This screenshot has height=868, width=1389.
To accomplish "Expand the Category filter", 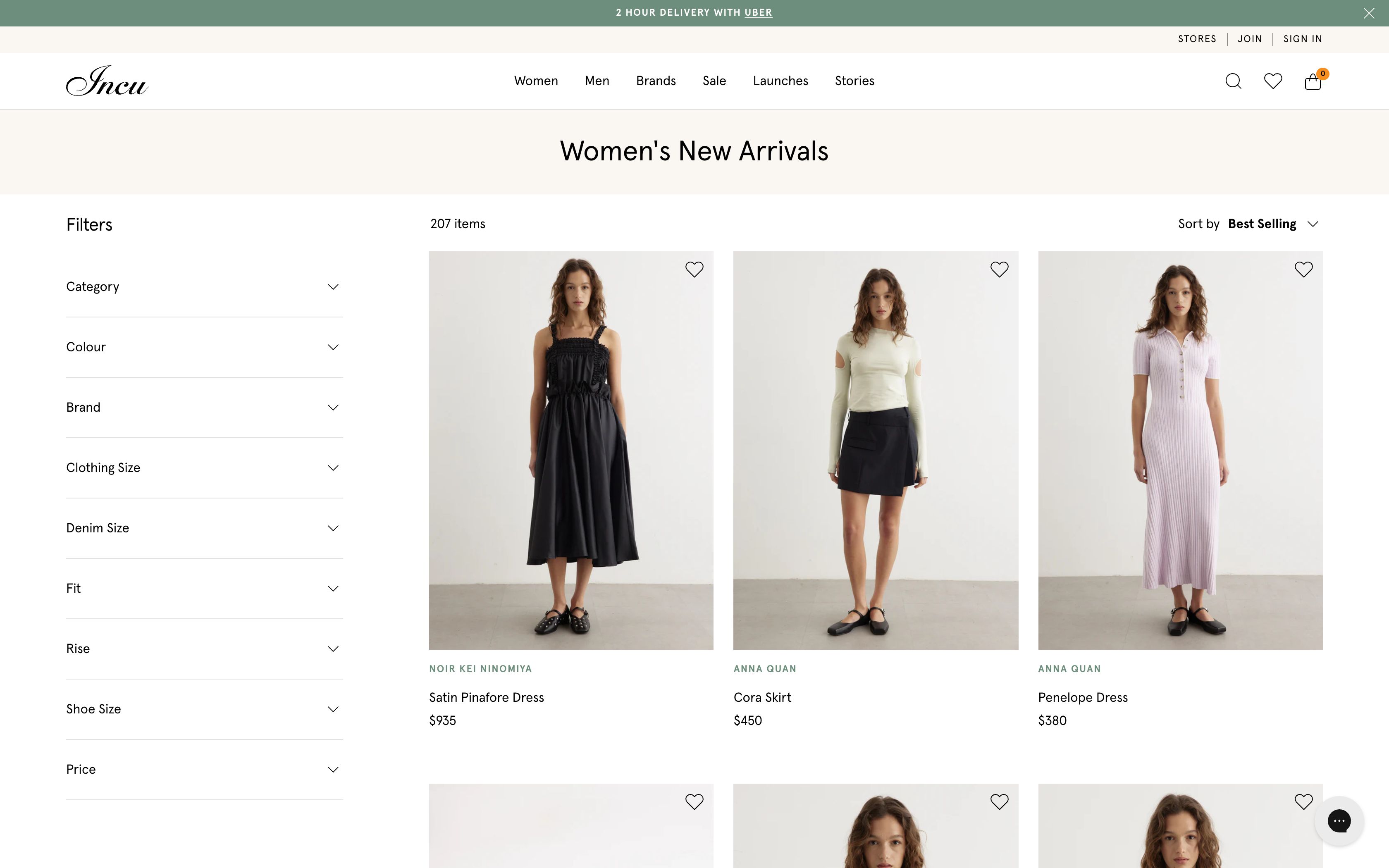I will [204, 286].
